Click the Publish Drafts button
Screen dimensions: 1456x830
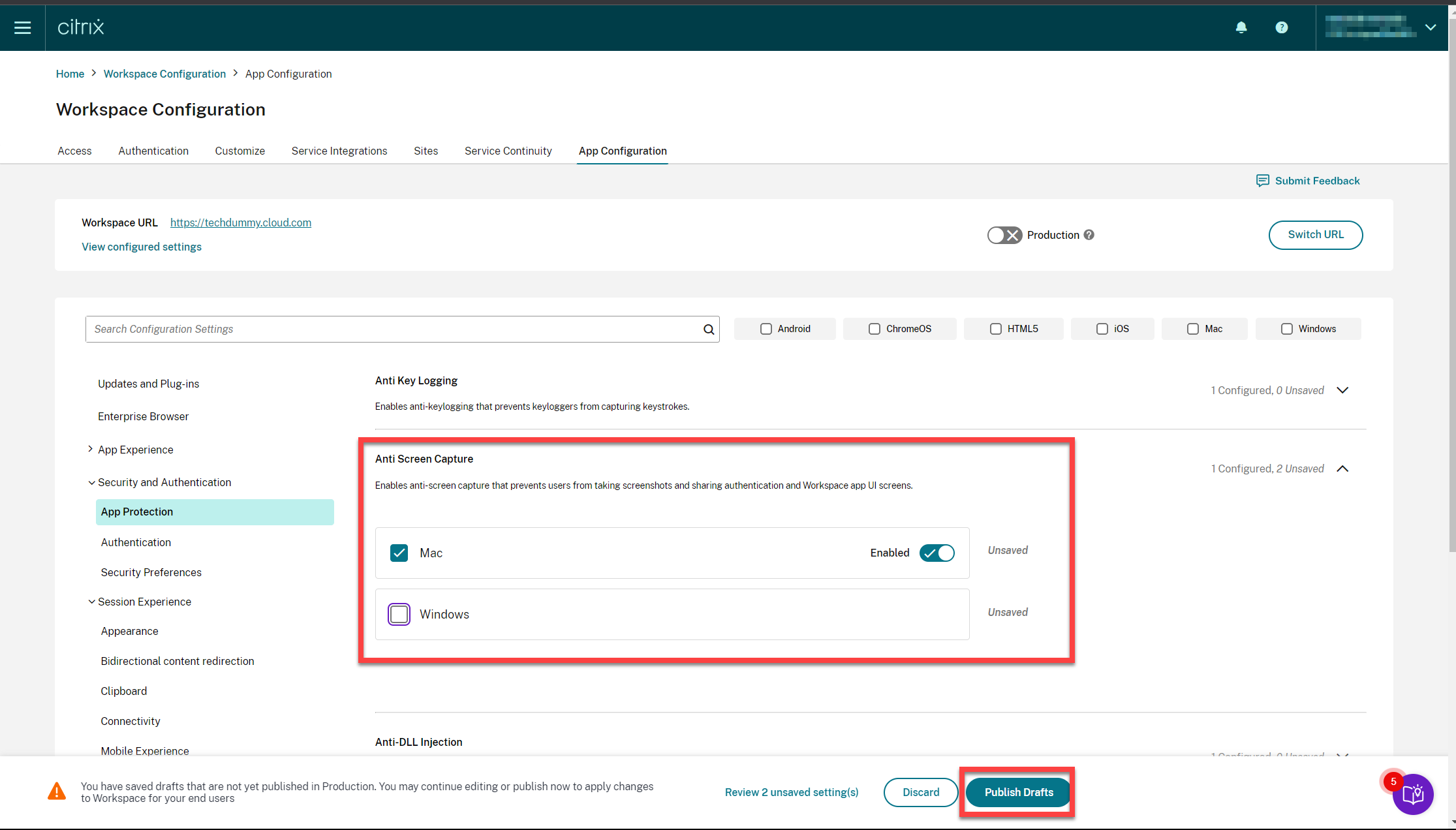pyautogui.click(x=1018, y=792)
